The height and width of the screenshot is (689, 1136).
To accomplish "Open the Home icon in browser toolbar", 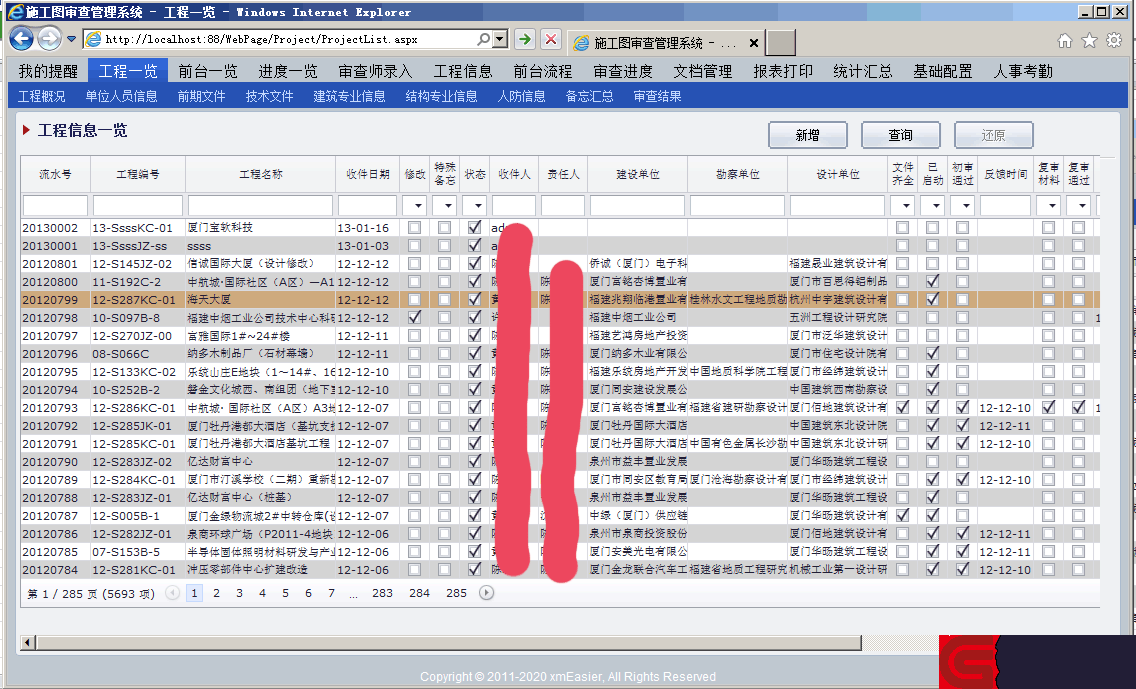I will (1064, 41).
